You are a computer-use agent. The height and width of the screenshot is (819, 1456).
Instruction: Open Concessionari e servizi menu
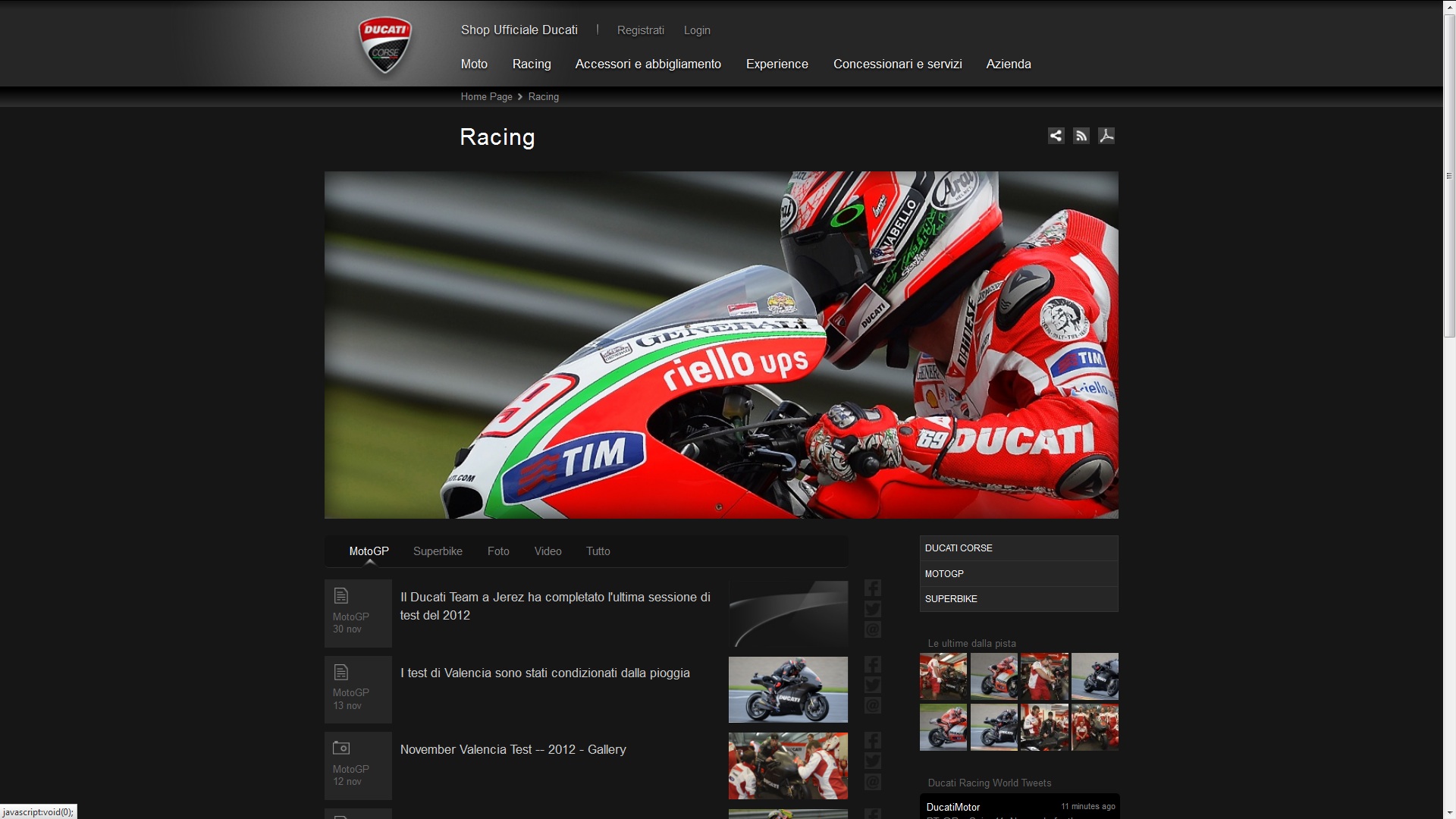pyautogui.click(x=897, y=64)
